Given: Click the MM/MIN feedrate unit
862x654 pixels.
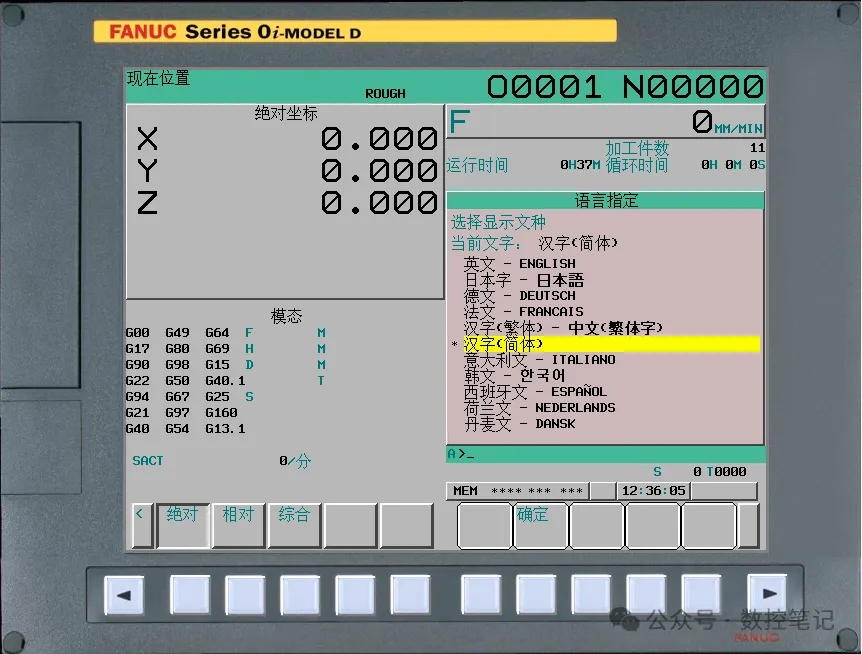Looking at the screenshot, I should pos(738,129).
